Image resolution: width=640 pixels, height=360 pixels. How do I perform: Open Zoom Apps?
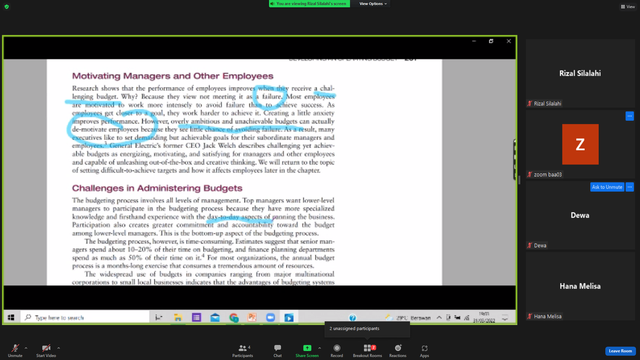(424, 350)
